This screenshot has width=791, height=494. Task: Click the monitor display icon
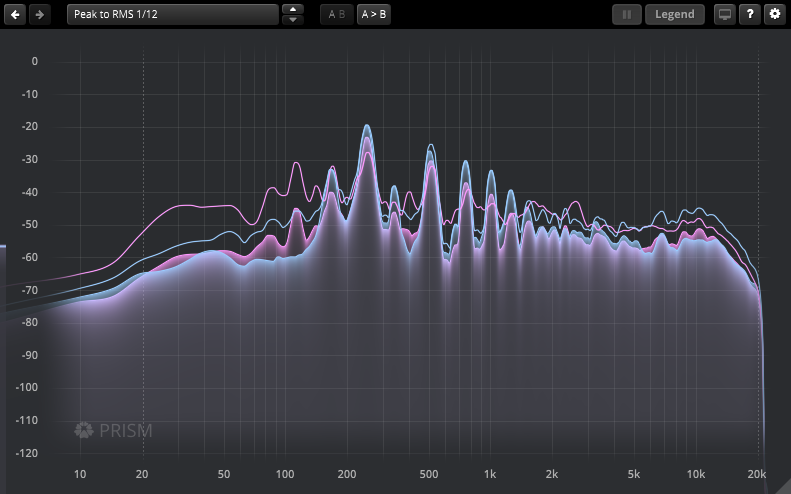click(x=725, y=14)
